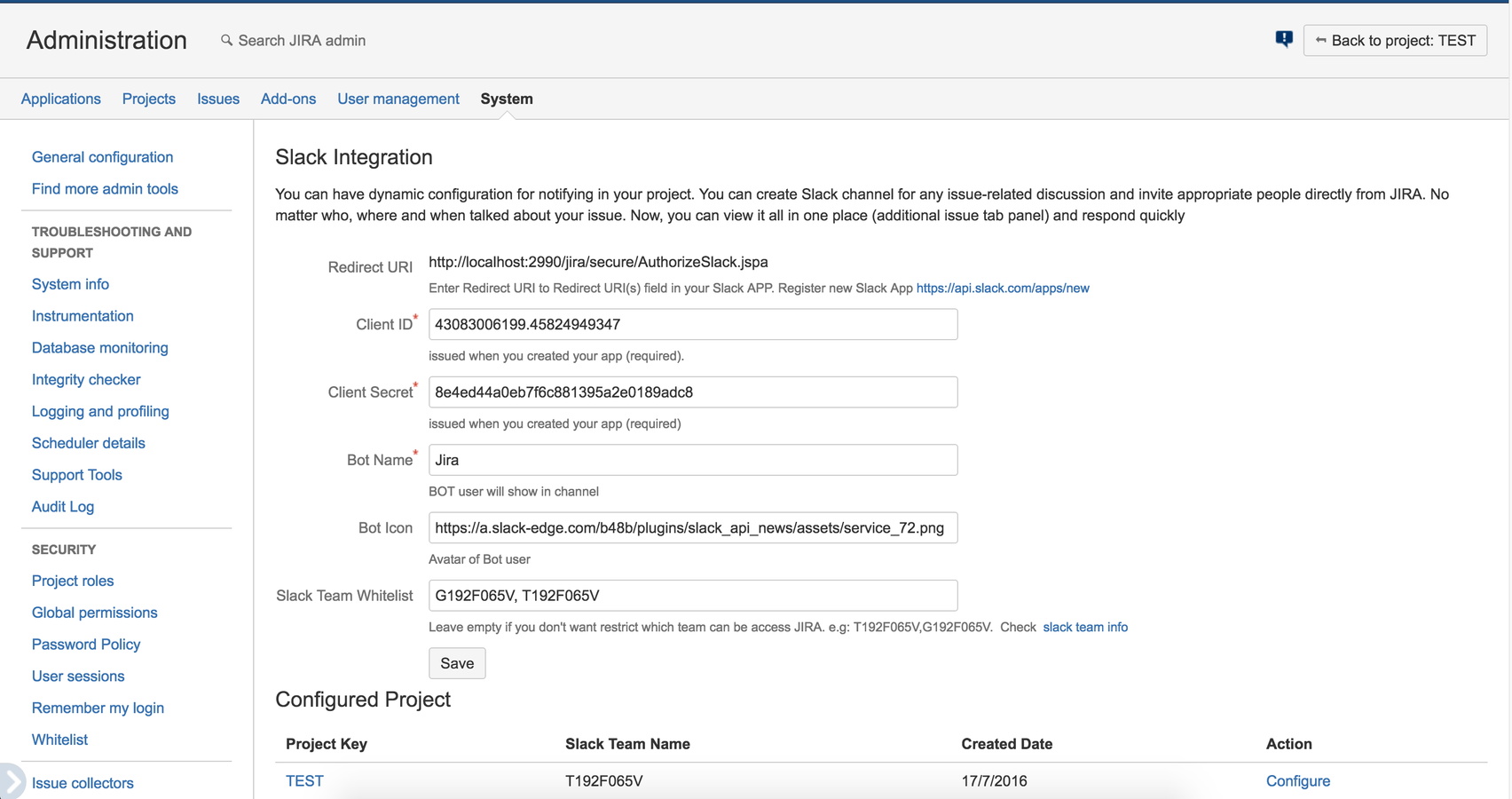The width and height of the screenshot is (1512, 799).
Task: Click the Administration page title
Action: 106,40
